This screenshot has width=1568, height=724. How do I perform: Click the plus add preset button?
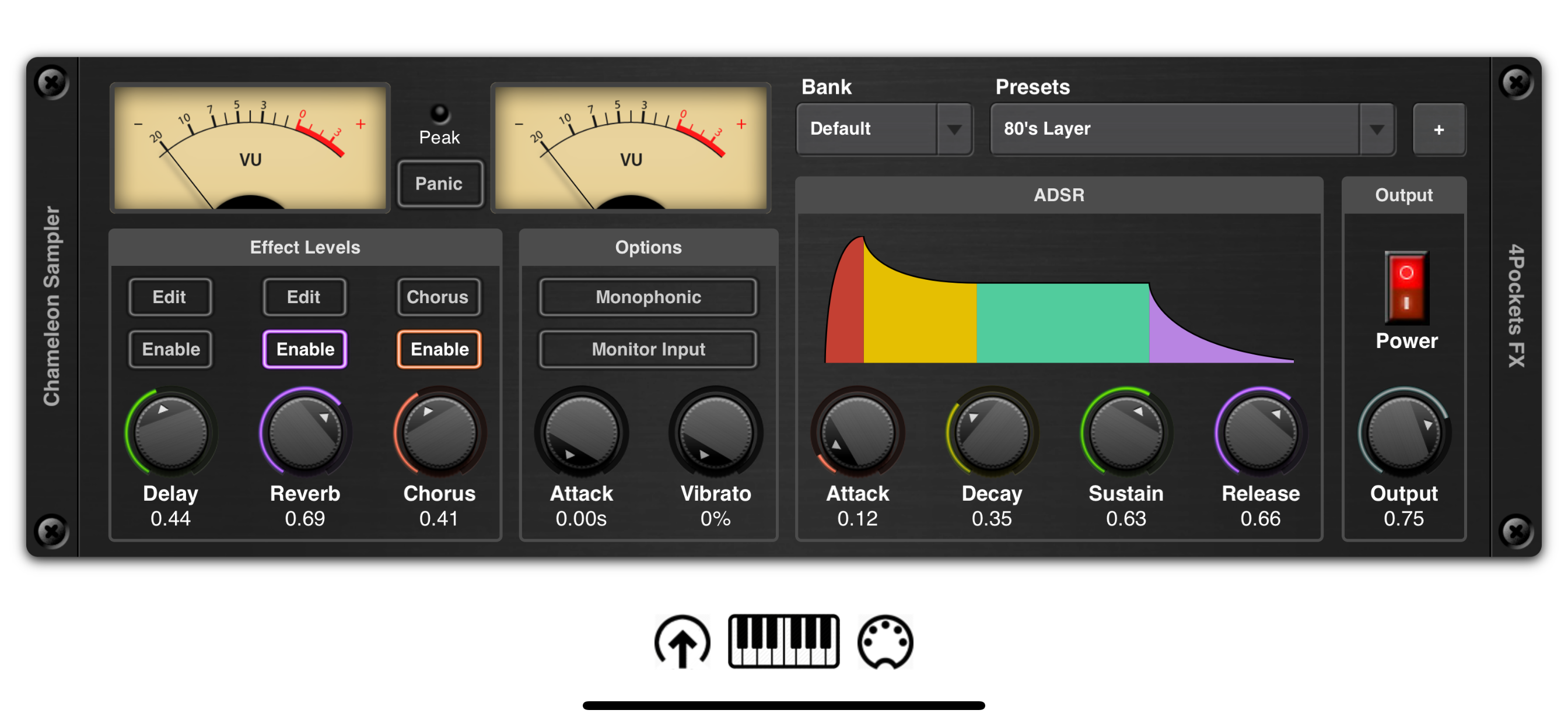[1438, 129]
